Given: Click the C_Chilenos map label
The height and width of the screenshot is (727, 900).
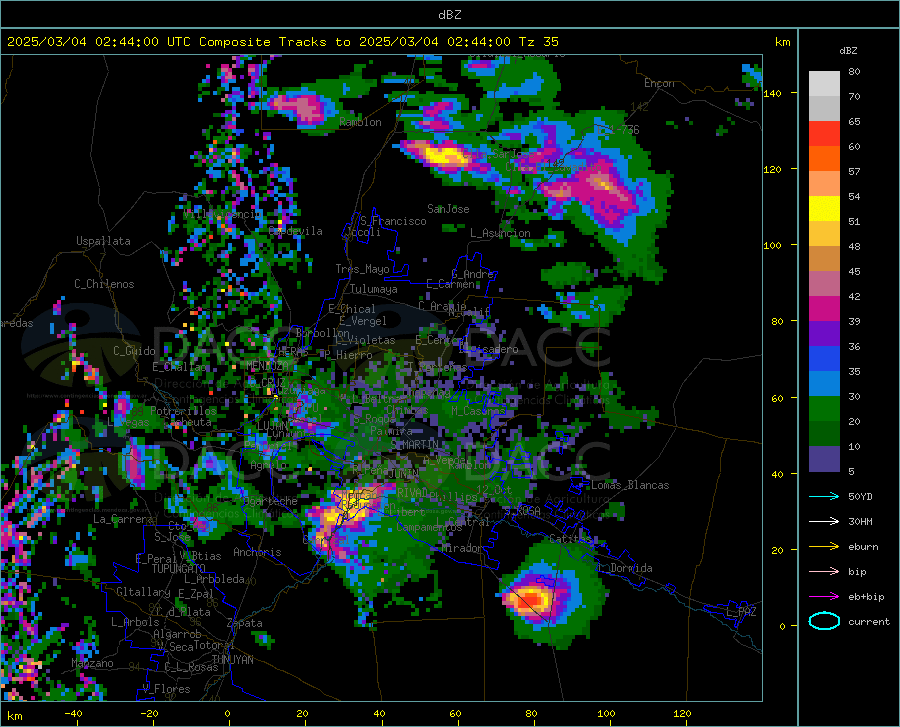Looking at the screenshot, I should tap(104, 284).
